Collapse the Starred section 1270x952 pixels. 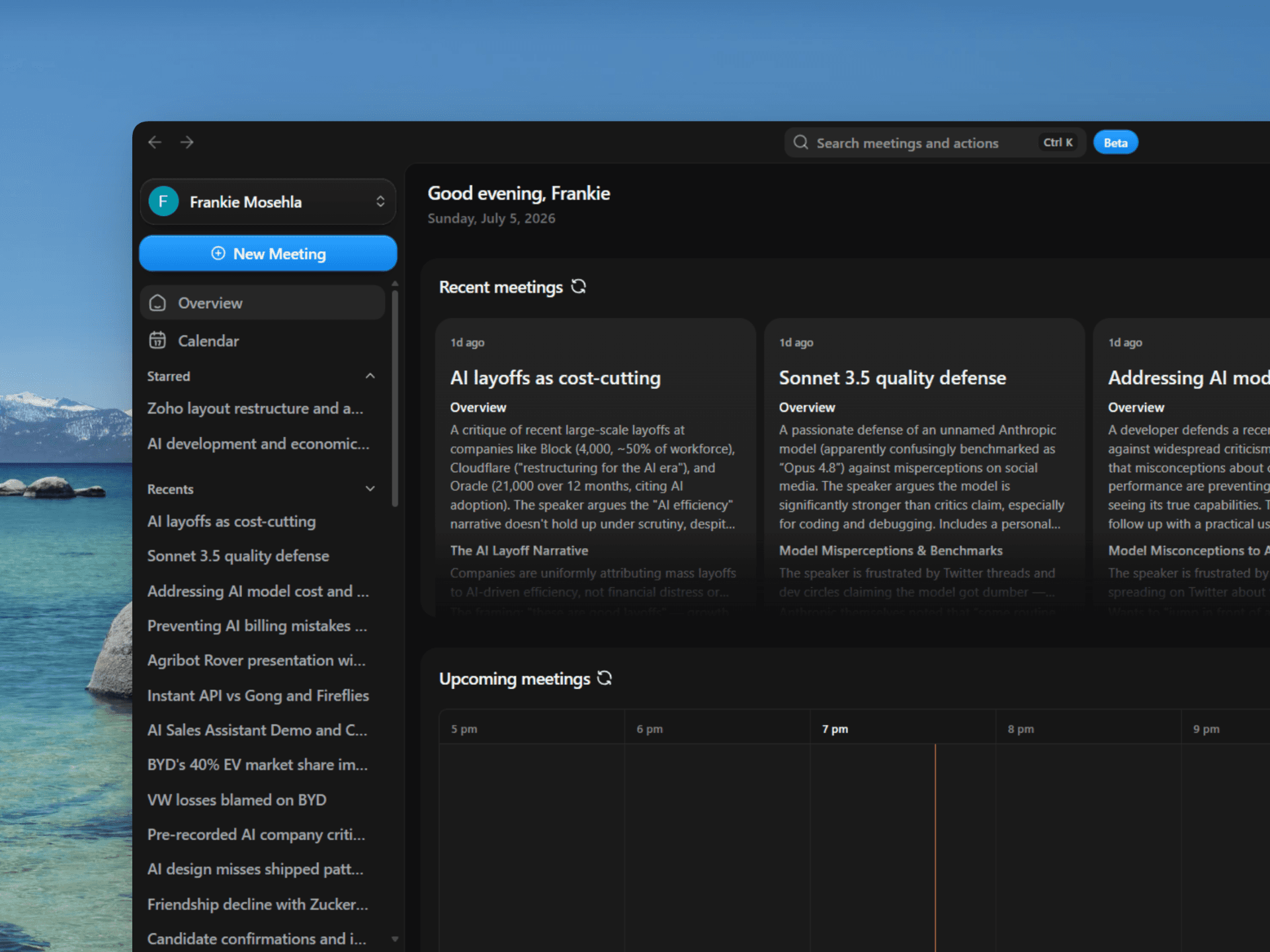370,376
